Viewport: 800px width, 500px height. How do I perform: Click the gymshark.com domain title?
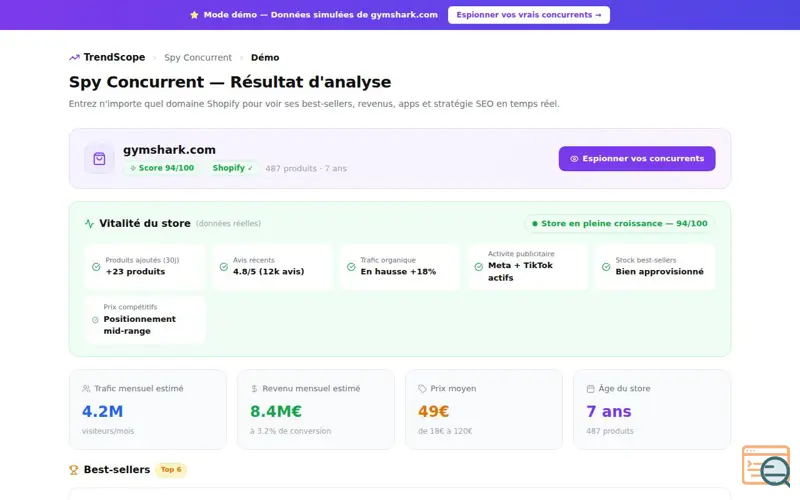coord(169,149)
